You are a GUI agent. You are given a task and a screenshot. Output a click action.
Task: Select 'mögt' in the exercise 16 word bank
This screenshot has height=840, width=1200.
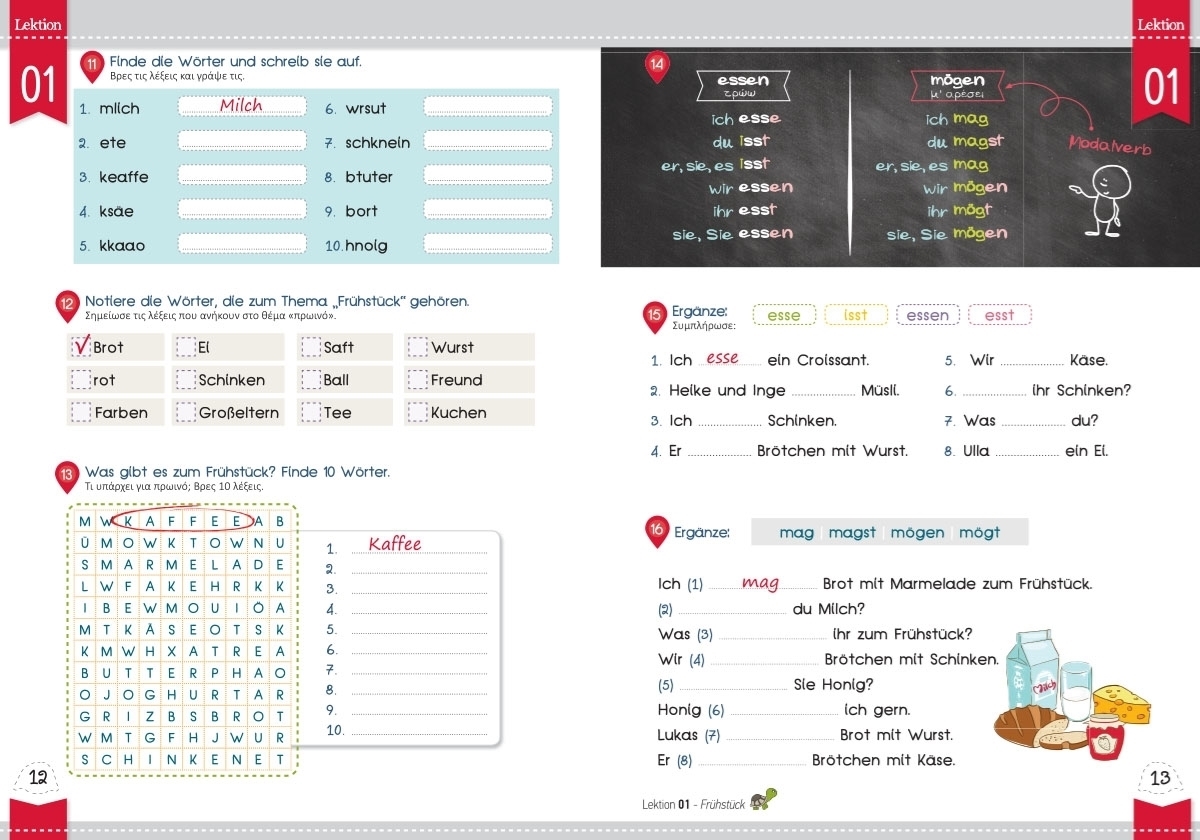[979, 533]
